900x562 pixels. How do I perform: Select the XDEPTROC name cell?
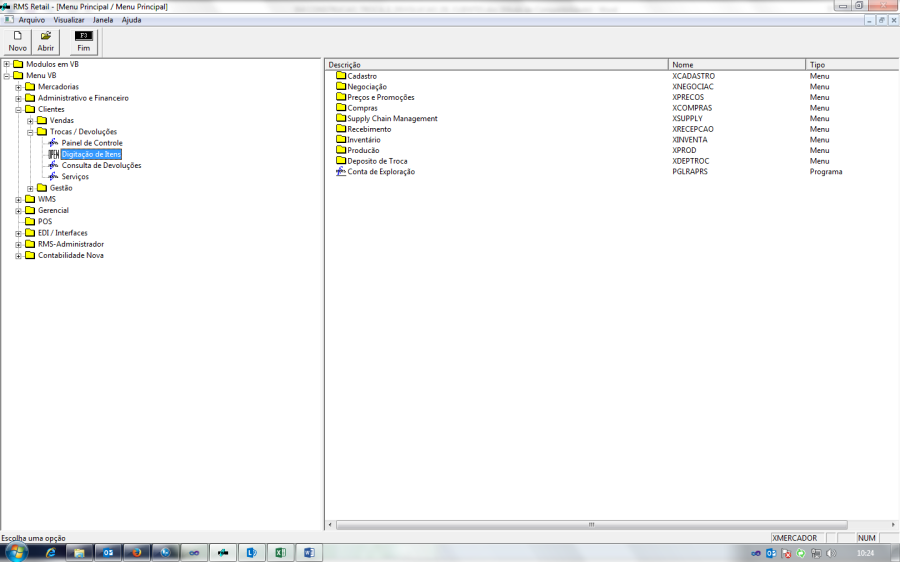690,161
